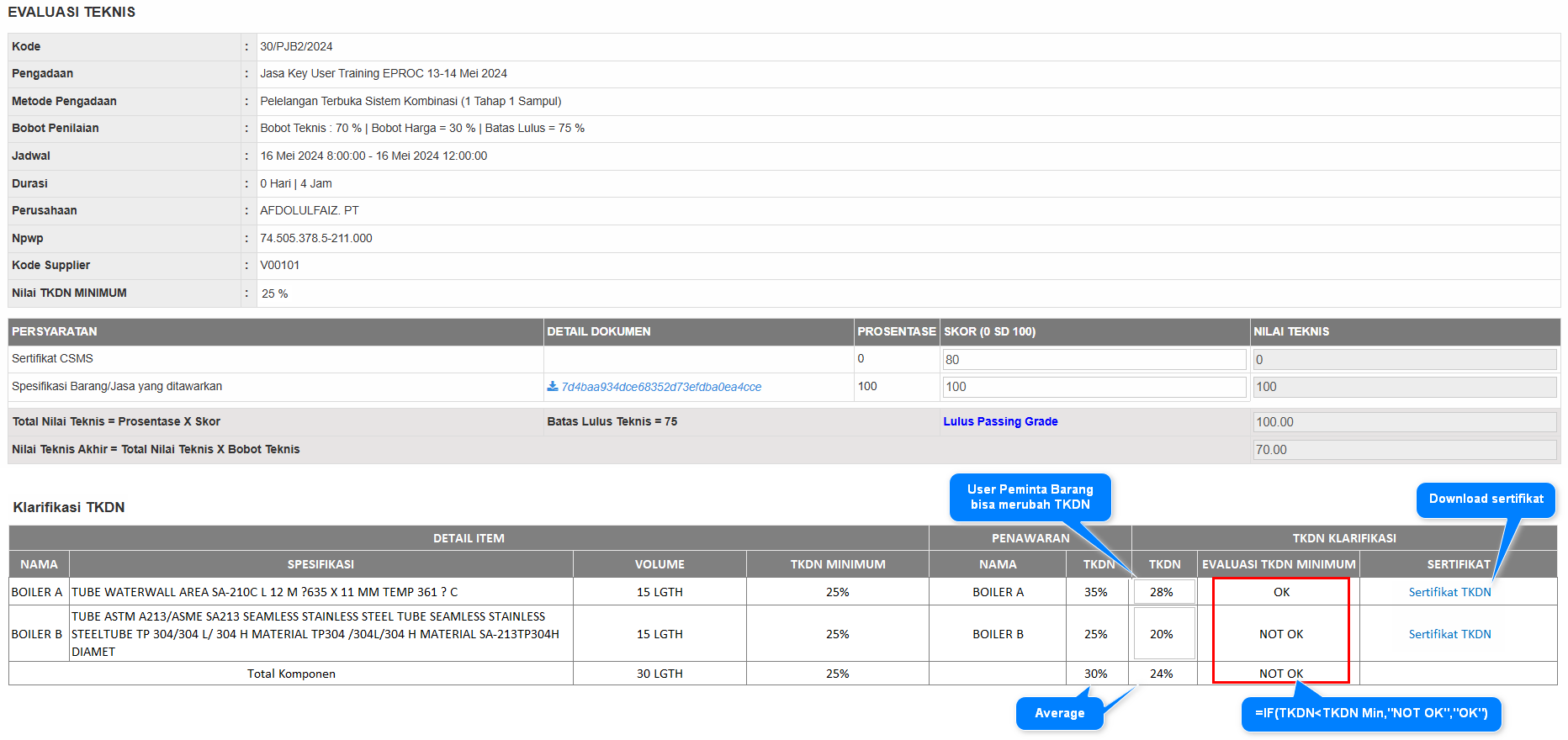Viewport: 1568px width, 740px height.
Task: Open the 7d4baa934dce68352d73efdba0ea4cce document link
Action: pyautogui.click(x=661, y=387)
